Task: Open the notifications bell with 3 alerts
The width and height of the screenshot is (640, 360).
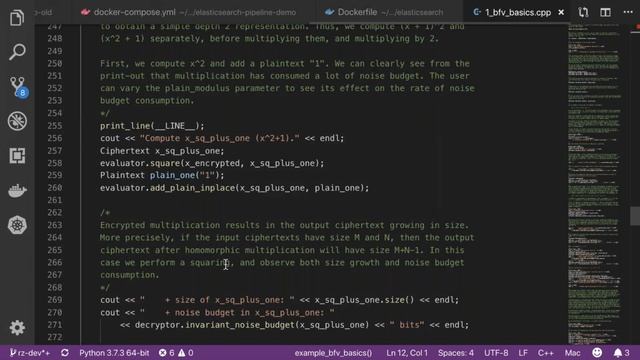Action: pos(622,353)
